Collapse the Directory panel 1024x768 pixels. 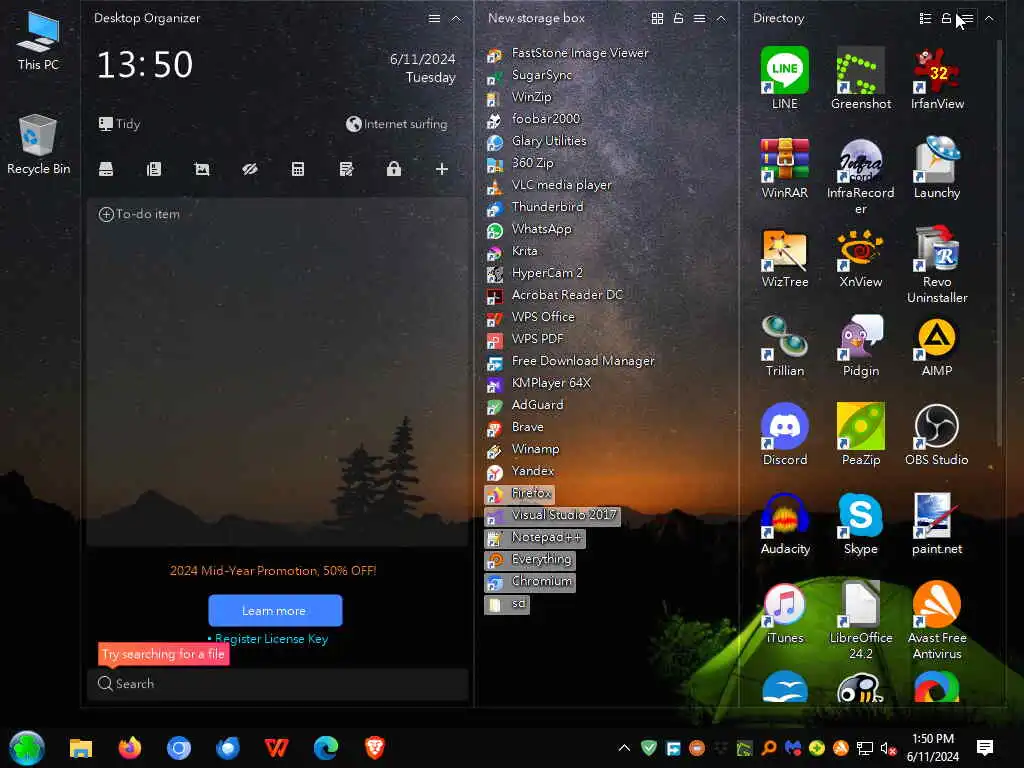coord(989,18)
